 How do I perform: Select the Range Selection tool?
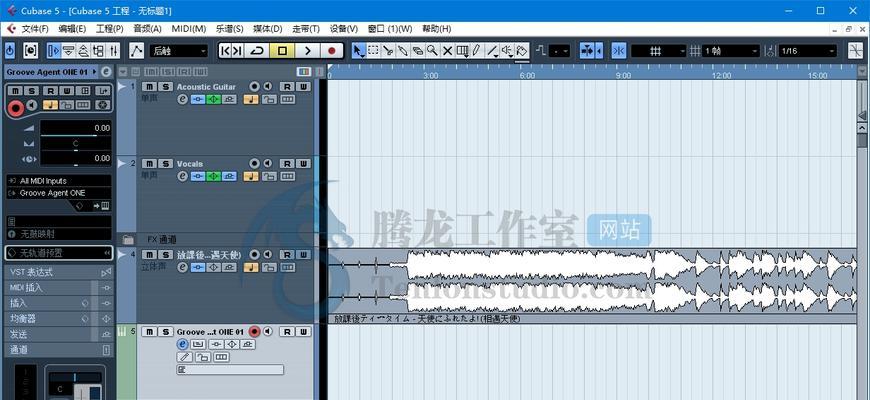click(x=373, y=51)
